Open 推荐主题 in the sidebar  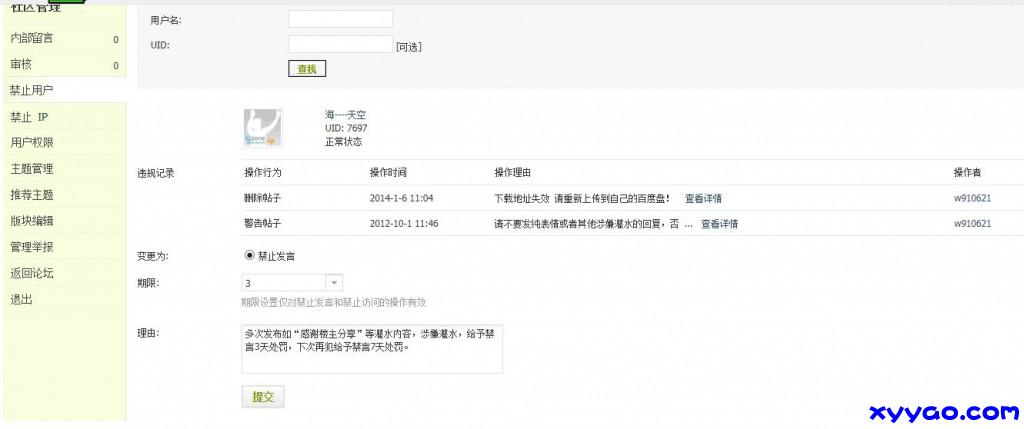click(32, 195)
